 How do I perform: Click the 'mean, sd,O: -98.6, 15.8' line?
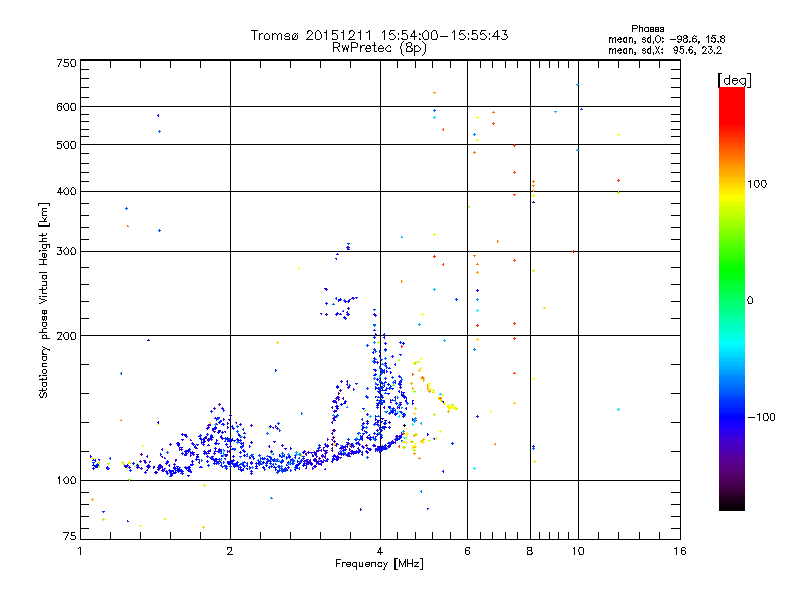click(666, 39)
